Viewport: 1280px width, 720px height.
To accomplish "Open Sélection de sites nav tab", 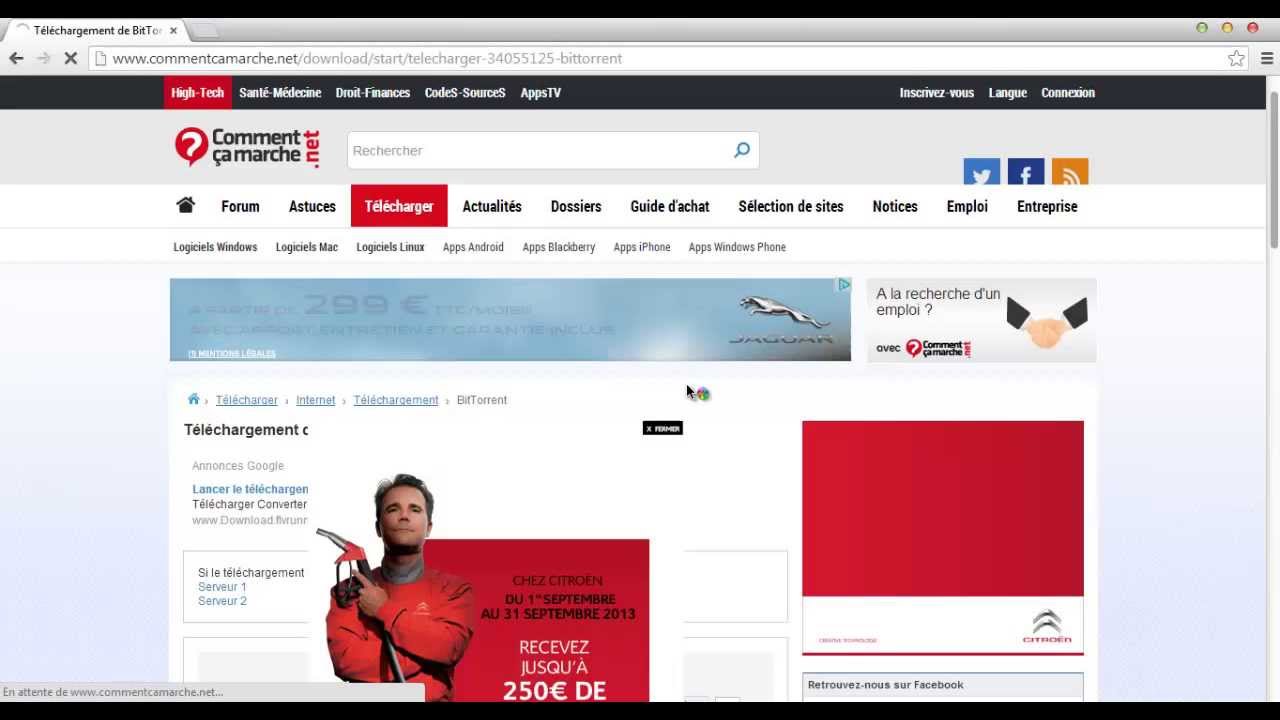I will point(791,206).
